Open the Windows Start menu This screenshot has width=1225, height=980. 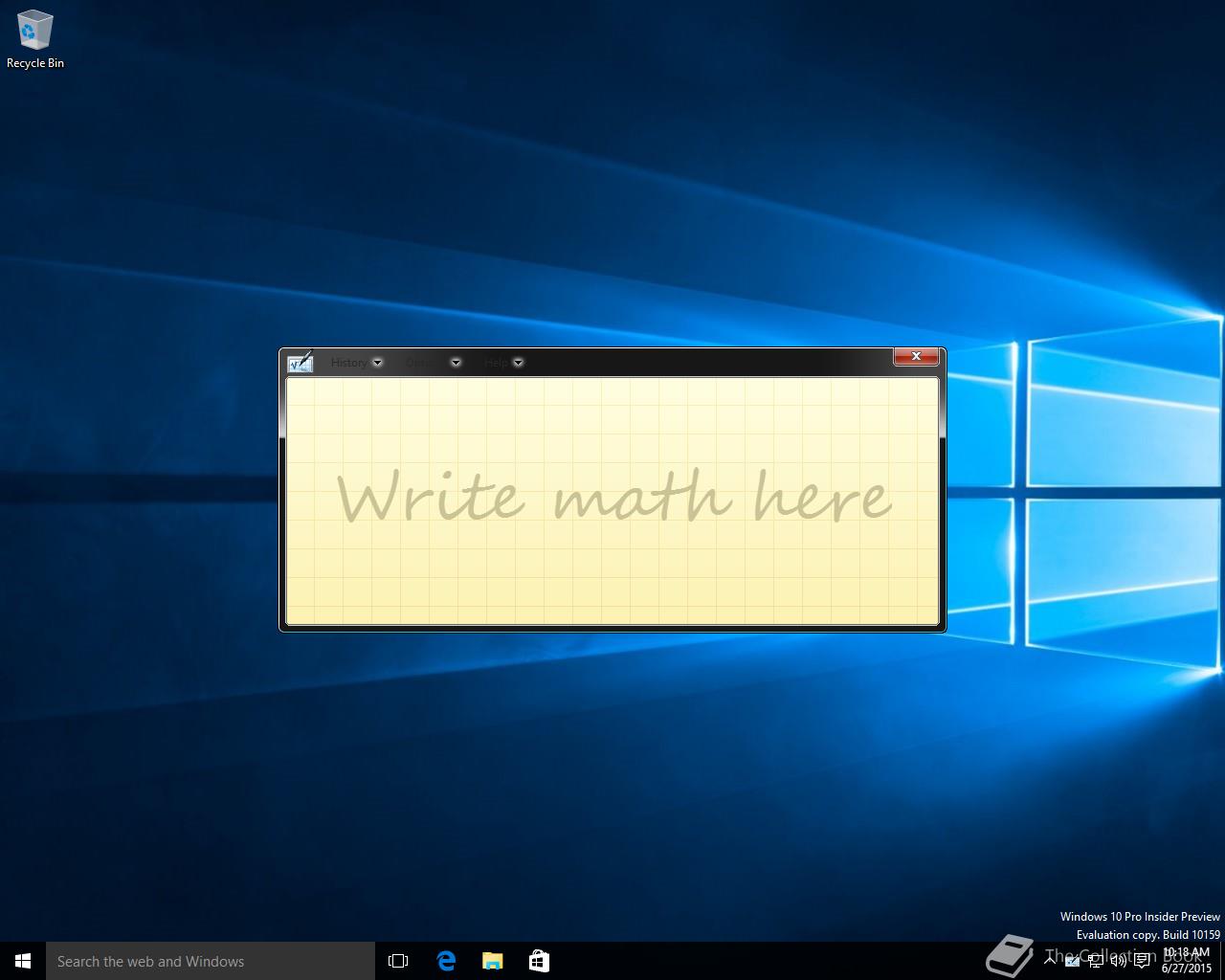23,961
